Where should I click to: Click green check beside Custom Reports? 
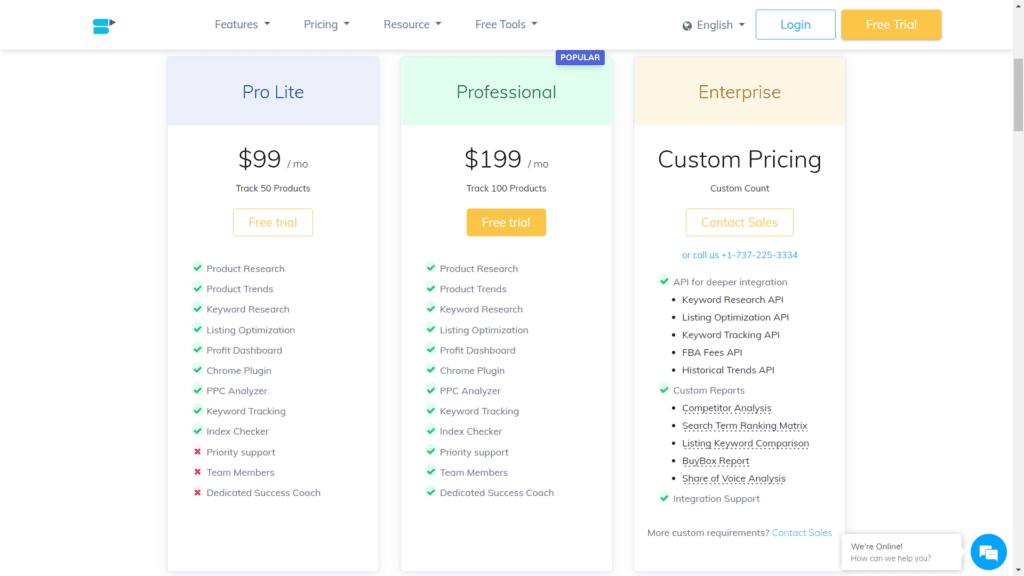click(664, 389)
